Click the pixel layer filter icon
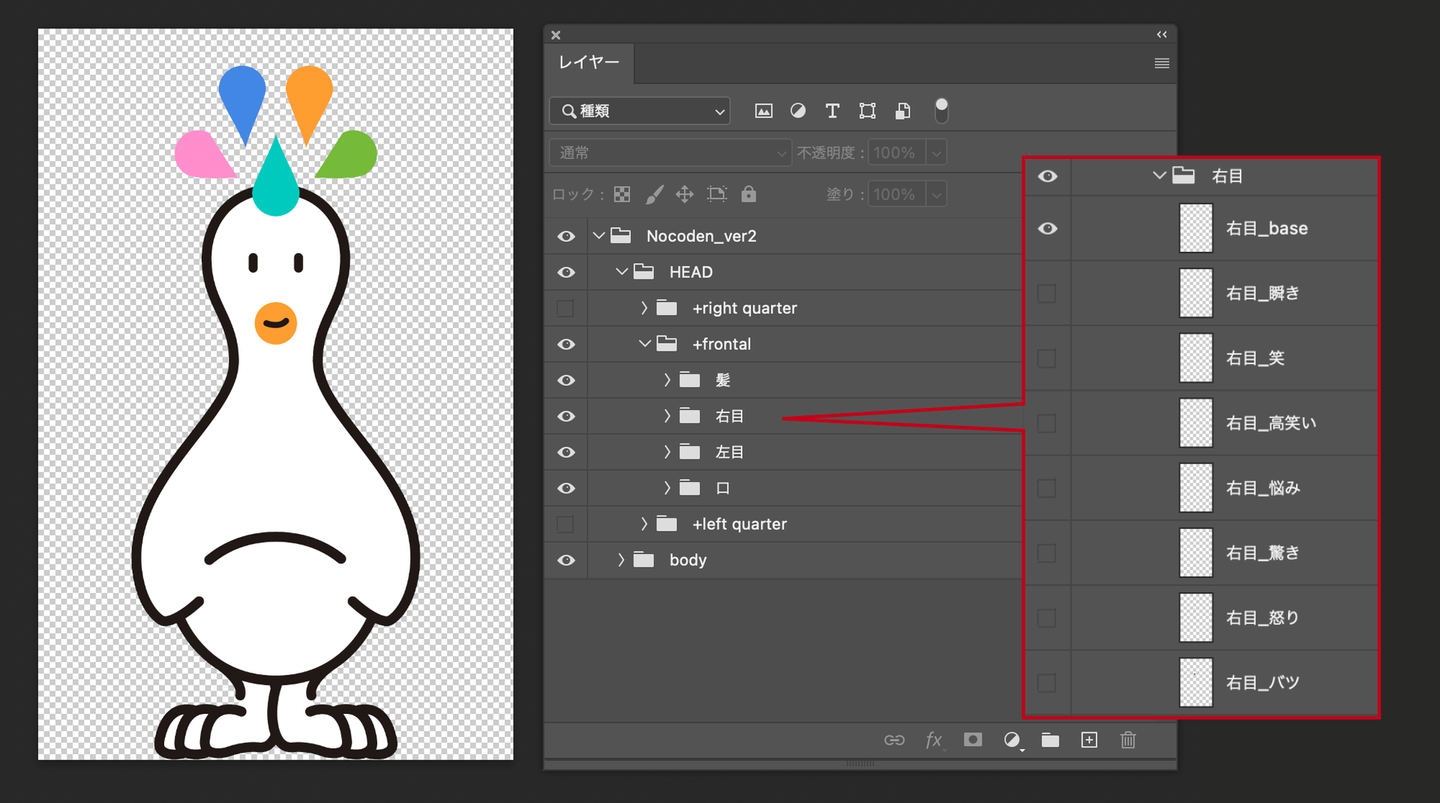The image size is (1440, 803). tap(764, 111)
